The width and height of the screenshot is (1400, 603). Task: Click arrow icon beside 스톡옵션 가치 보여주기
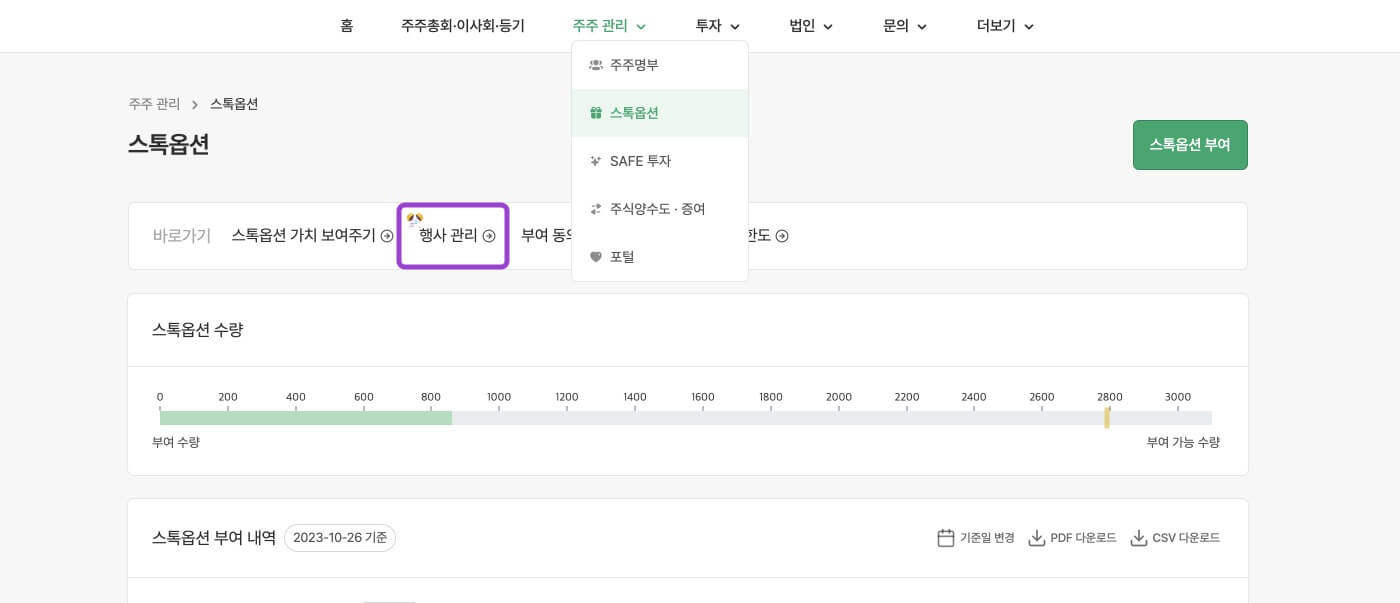(x=387, y=236)
